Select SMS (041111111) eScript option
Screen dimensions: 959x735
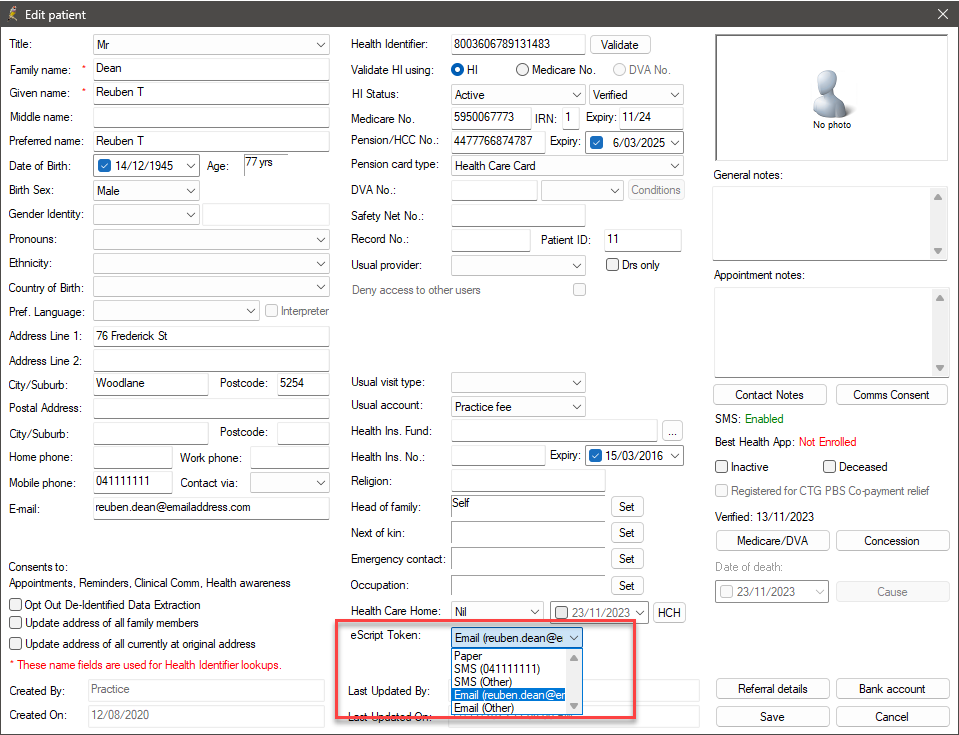[509, 668]
